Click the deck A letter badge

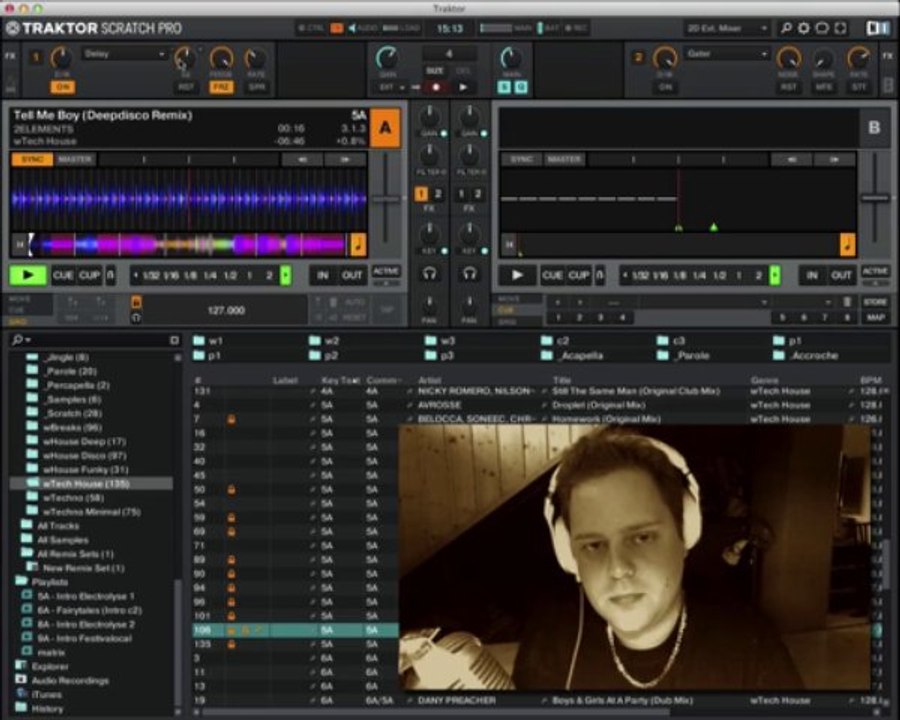(x=385, y=127)
